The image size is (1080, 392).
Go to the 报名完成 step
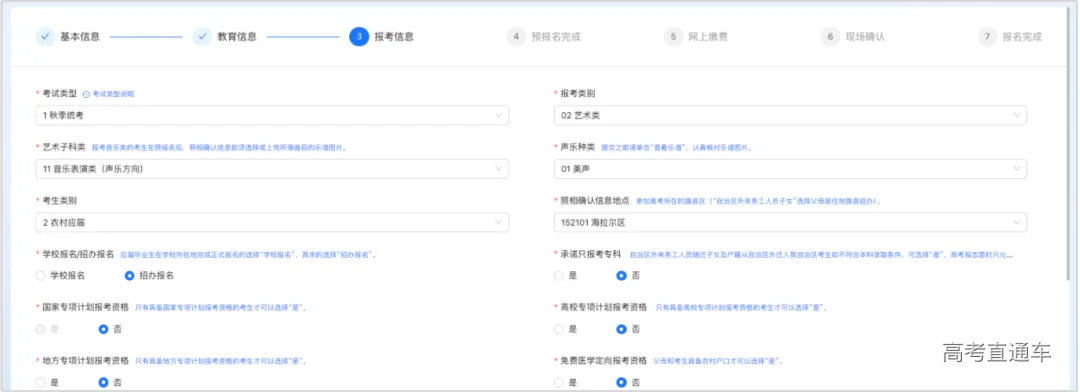click(x=1010, y=37)
